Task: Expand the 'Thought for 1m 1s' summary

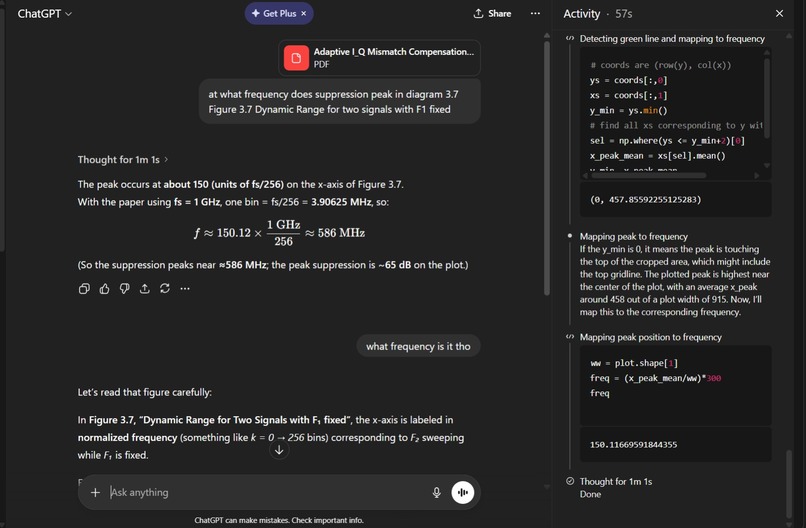Action: click(x=123, y=160)
